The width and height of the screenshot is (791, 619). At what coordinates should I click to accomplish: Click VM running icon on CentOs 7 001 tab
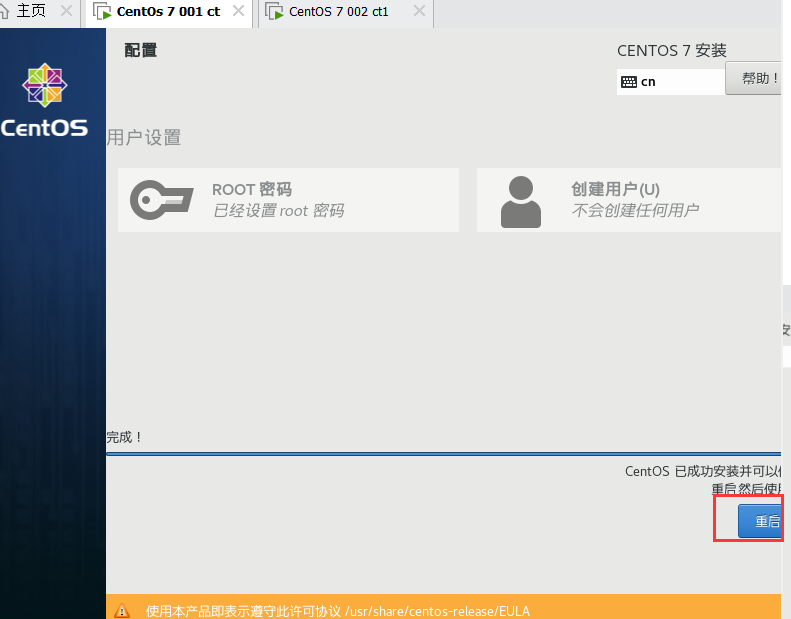[102, 12]
